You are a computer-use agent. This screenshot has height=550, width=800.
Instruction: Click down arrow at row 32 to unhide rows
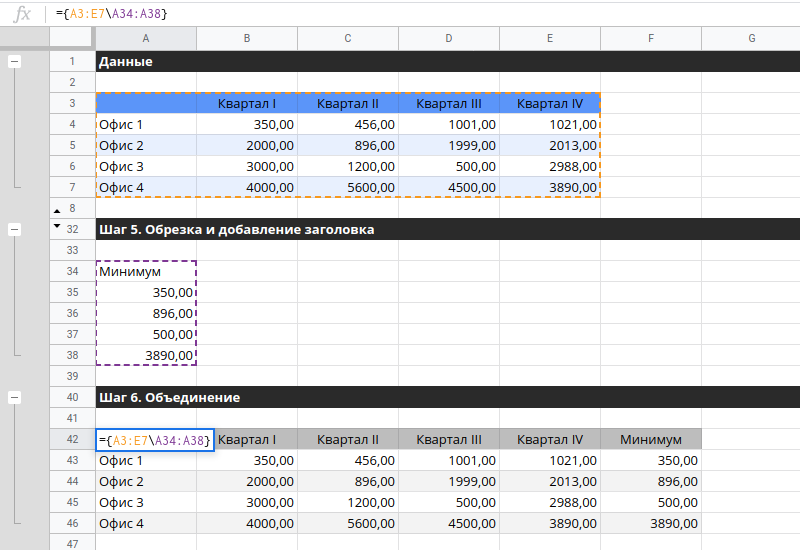click(56, 228)
